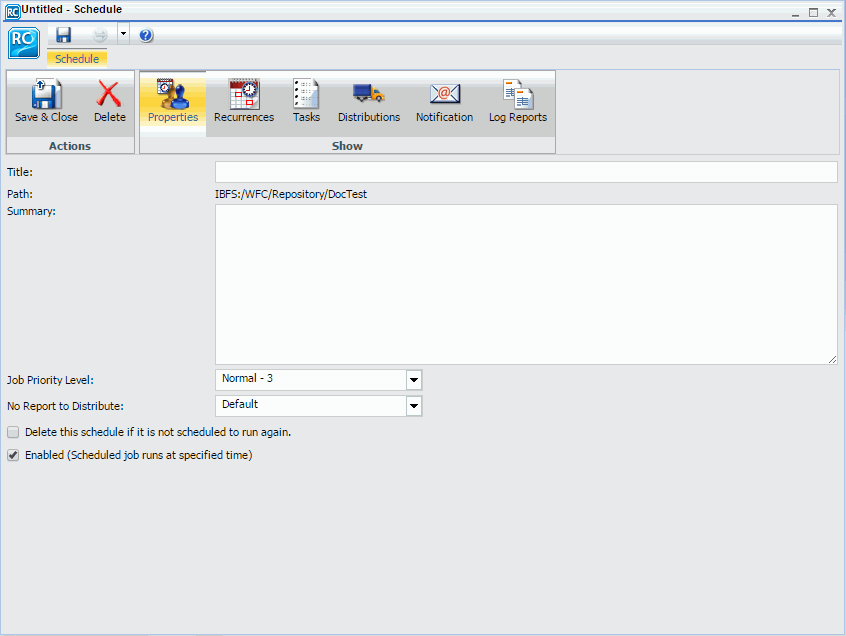Maximize the Schedule window
The width and height of the screenshot is (846, 636).
point(814,12)
